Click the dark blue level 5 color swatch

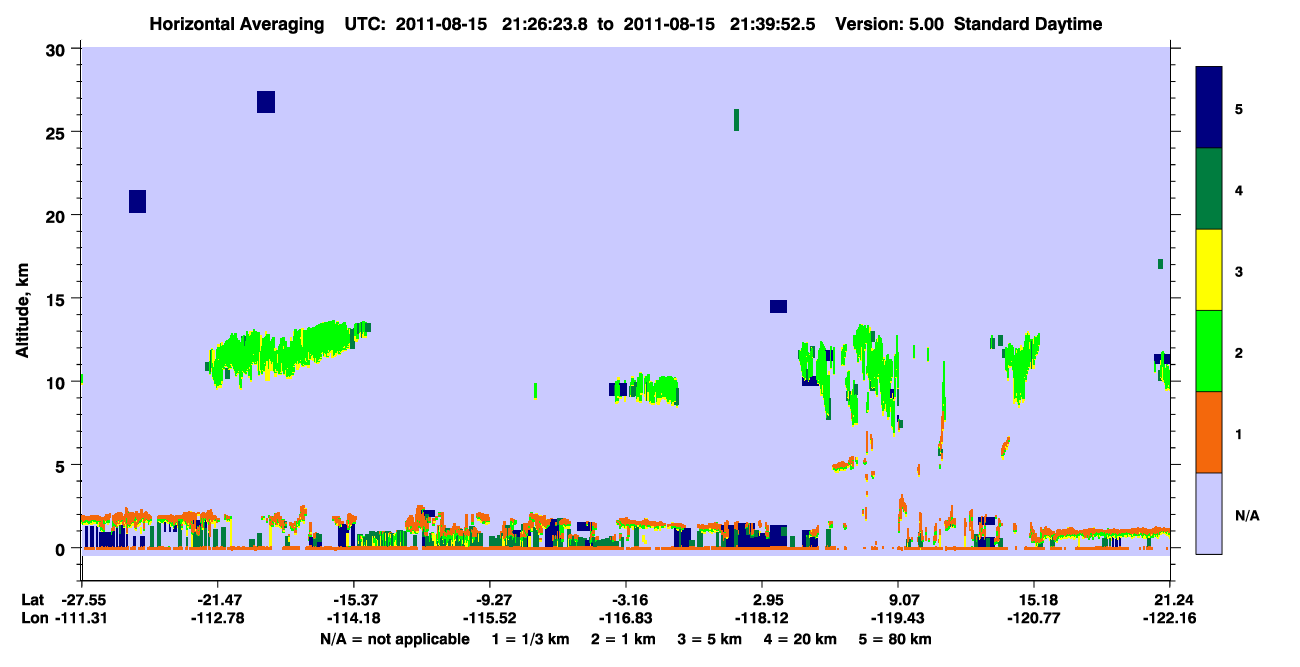[x=1209, y=107]
